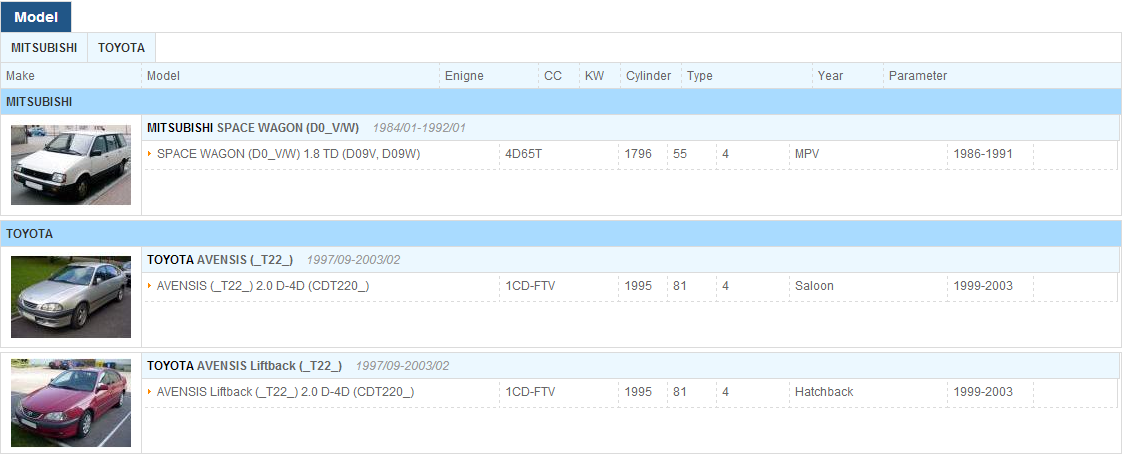Click the Enigne column header
The width and height of the screenshot is (1125, 457).
tap(464, 76)
